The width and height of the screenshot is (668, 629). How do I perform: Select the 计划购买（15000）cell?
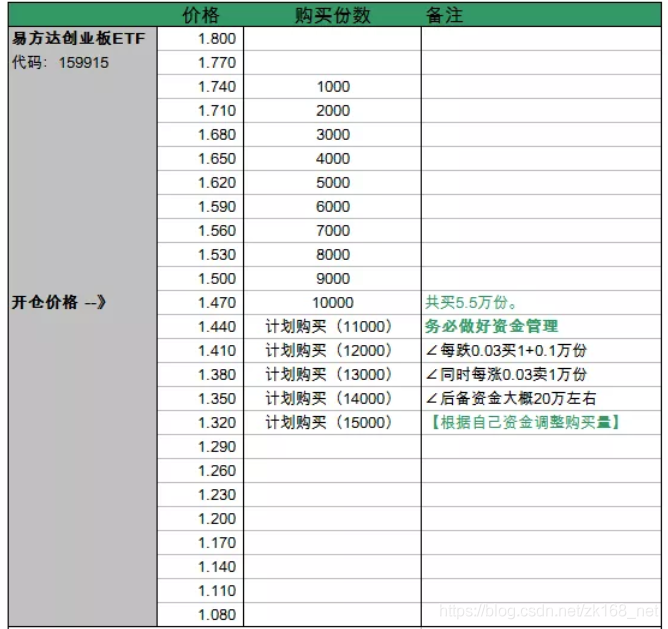click(332, 423)
